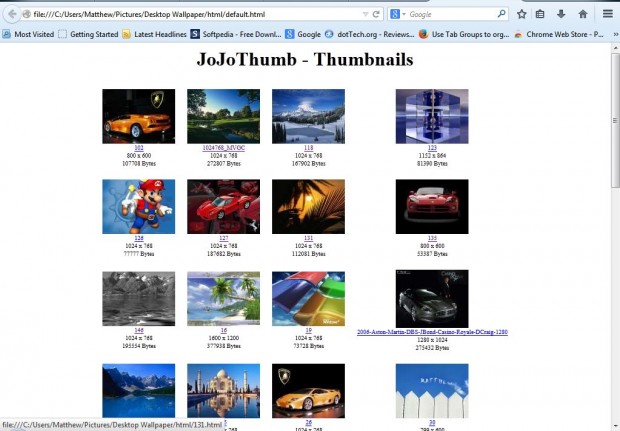
Task: Click the 102 image link
Action: pyautogui.click(x=139, y=148)
